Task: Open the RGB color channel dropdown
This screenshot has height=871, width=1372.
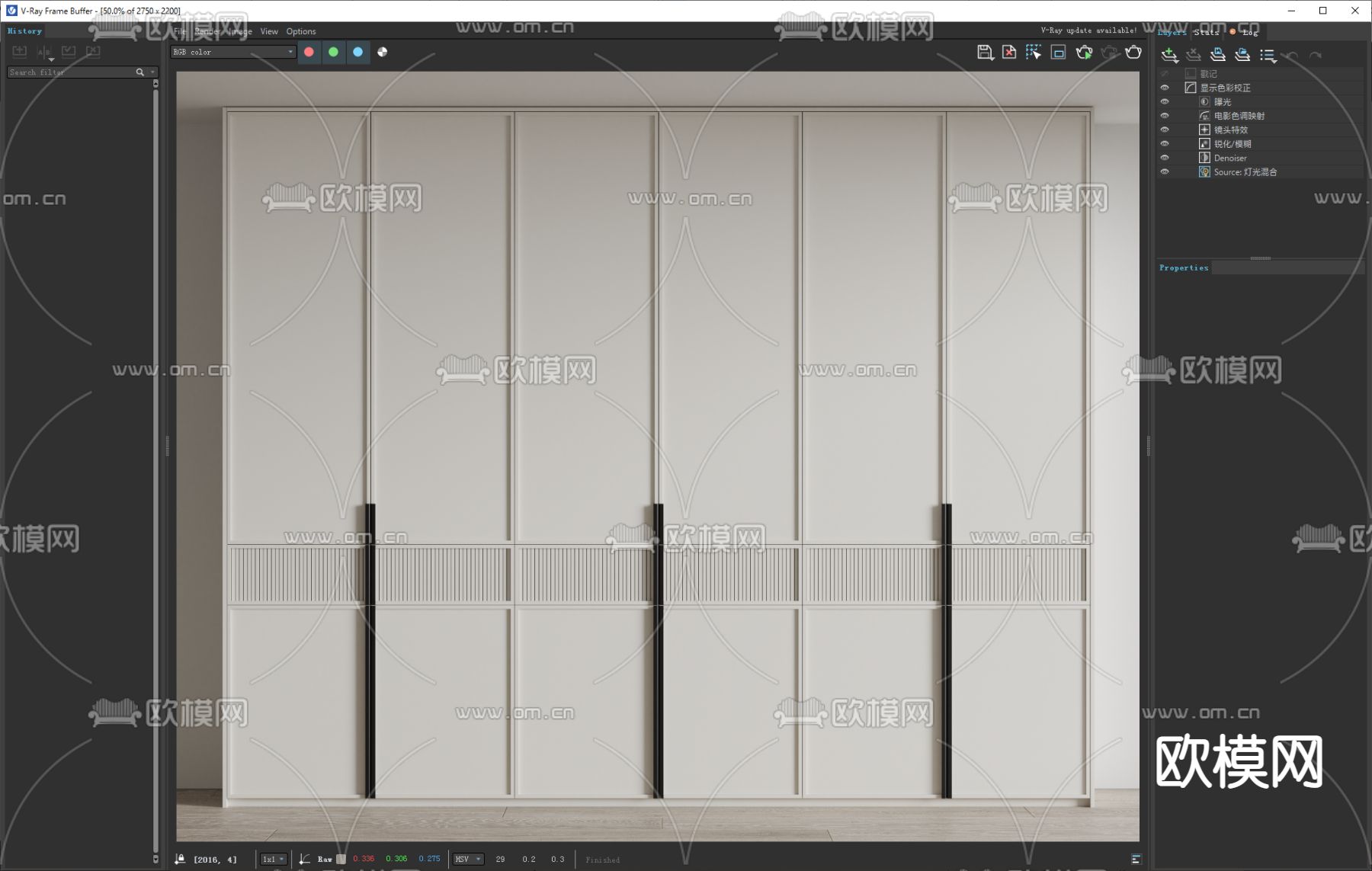Action: [x=232, y=53]
